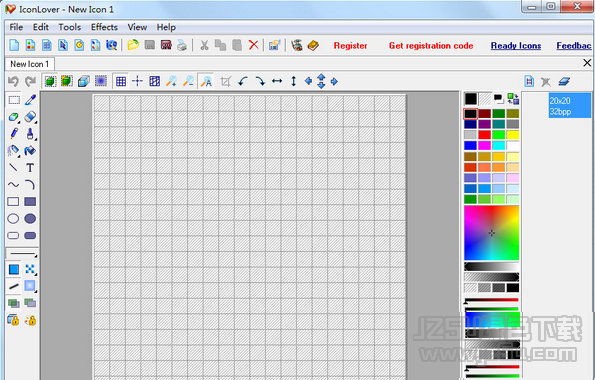
Task: Click the Register link
Action: [350, 46]
